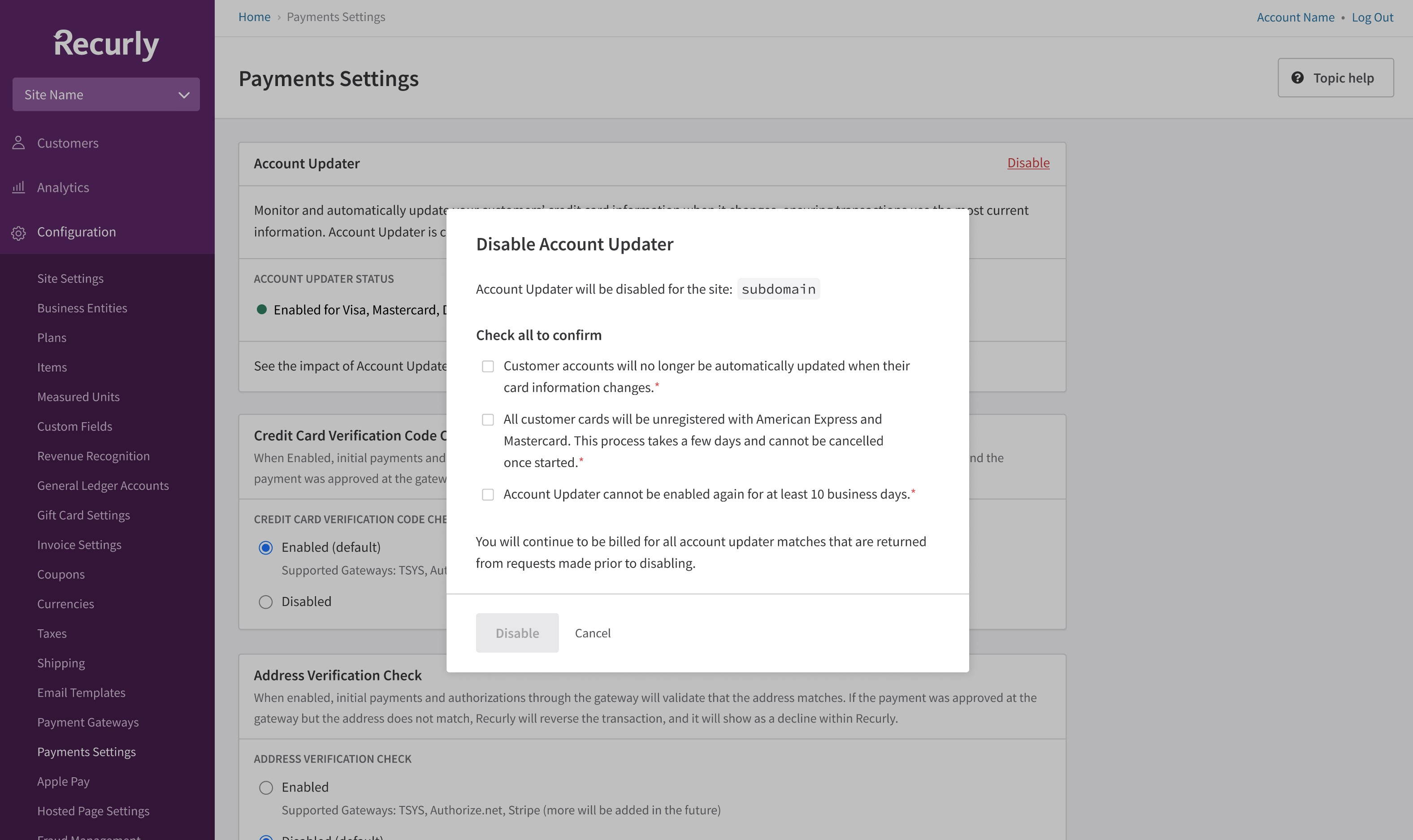The width and height of the screenshot is (1413, 840).
Task: Open Payment Gateways in the sidebar
Action: point(88,722)
